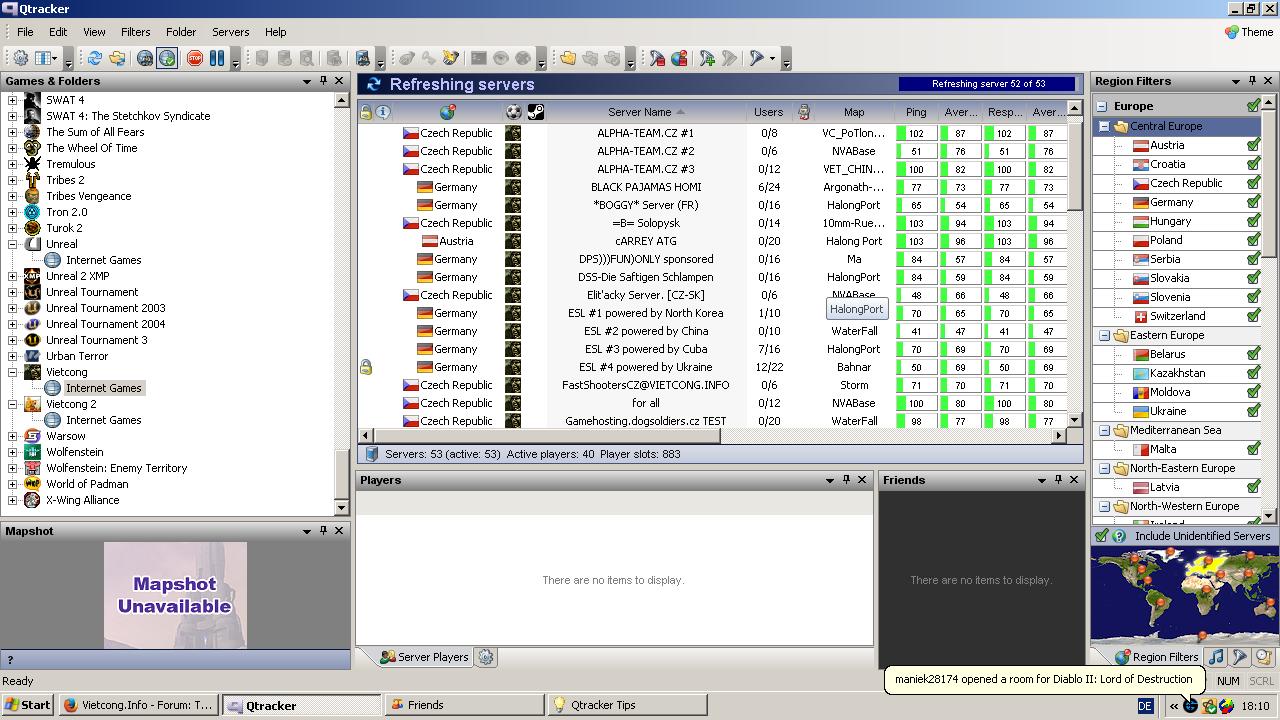The image size is (1280, 720).
Task: Click the globe with red user toolbar icon
Action: 679,58
